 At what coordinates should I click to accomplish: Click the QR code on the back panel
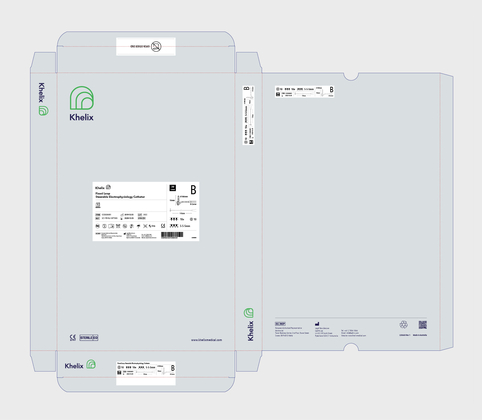tap(422, 325)
